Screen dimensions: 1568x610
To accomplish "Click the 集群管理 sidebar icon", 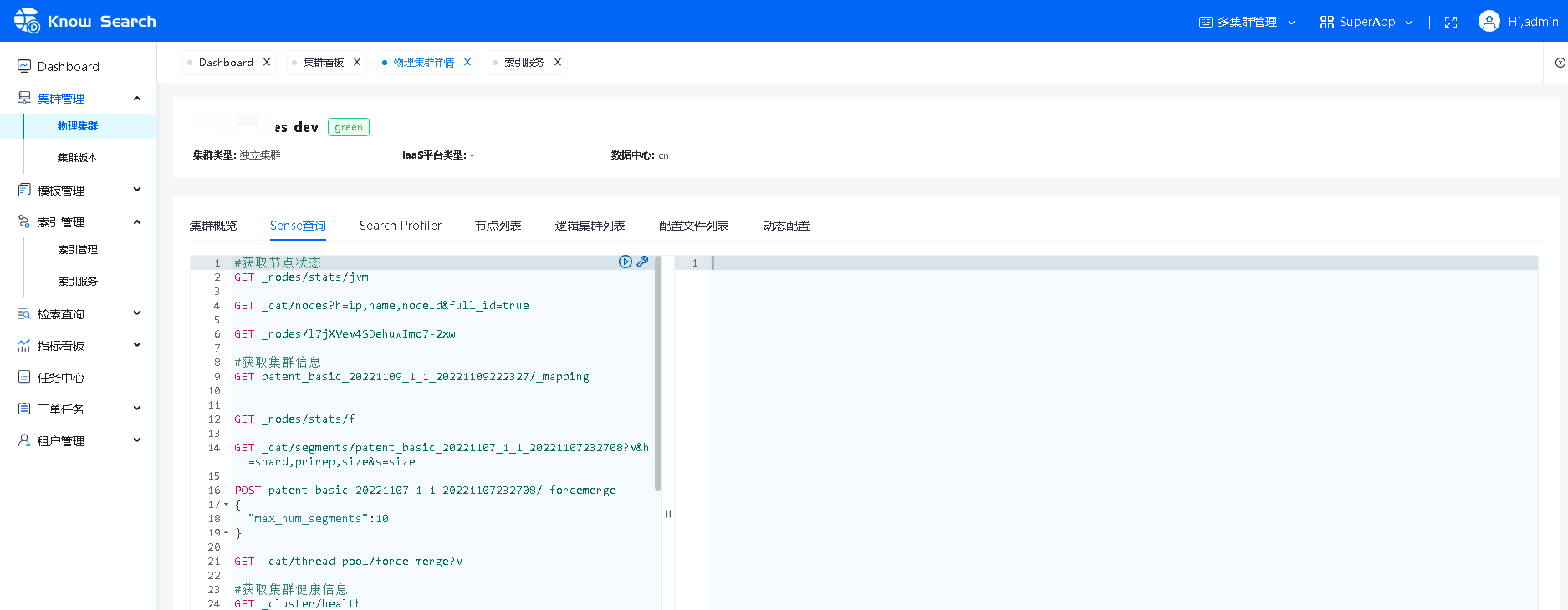I will (x=24, y=98).
